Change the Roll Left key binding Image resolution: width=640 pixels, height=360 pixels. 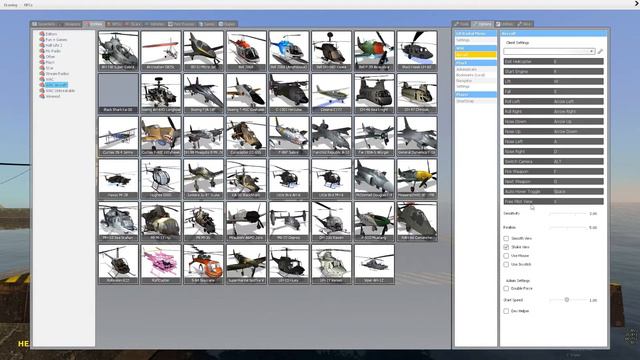553,101
